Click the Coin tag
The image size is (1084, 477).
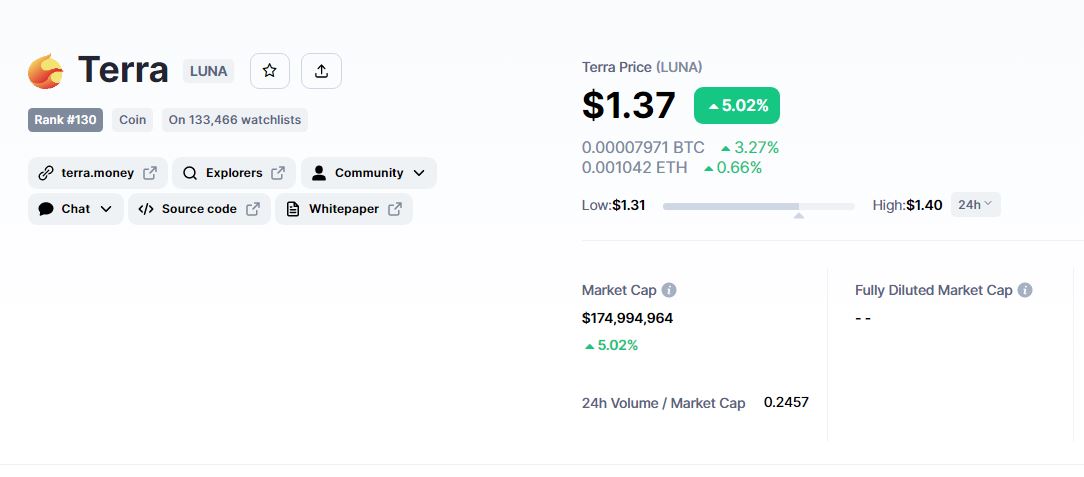click(x=133, y=120)
